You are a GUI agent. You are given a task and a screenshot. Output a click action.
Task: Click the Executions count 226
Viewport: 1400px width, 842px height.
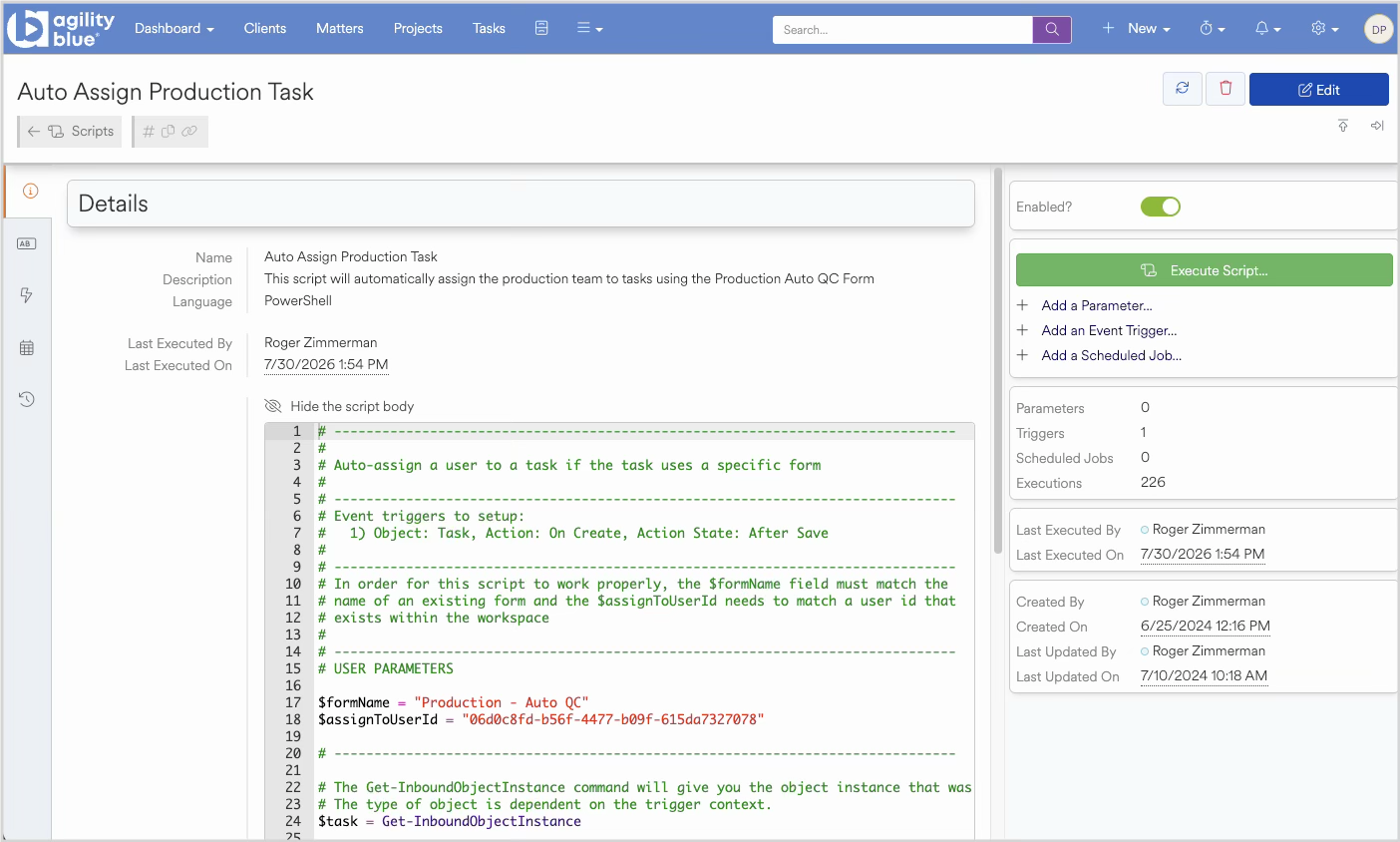[x=1153, y=482]
